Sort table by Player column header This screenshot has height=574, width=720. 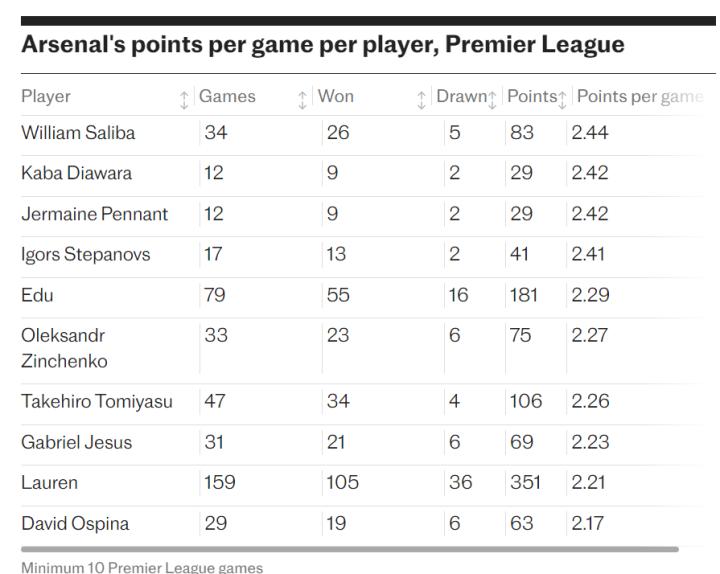coord(46,97)
